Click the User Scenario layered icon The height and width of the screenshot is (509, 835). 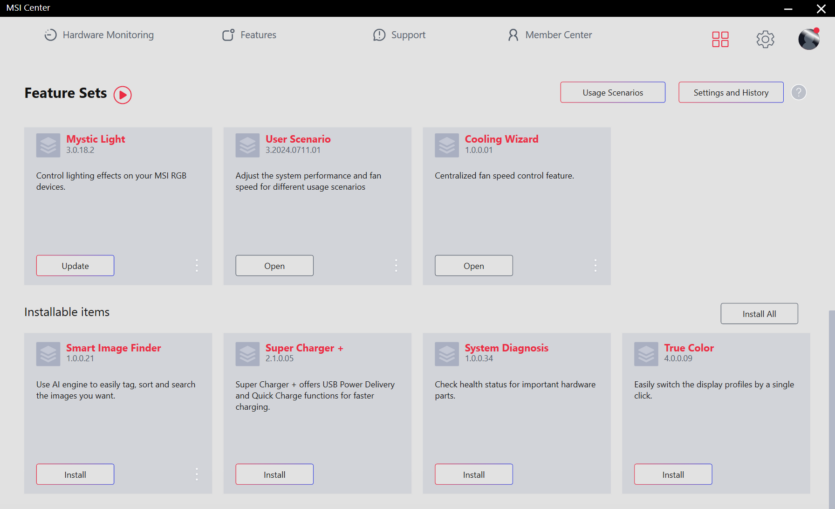[247, 145]
